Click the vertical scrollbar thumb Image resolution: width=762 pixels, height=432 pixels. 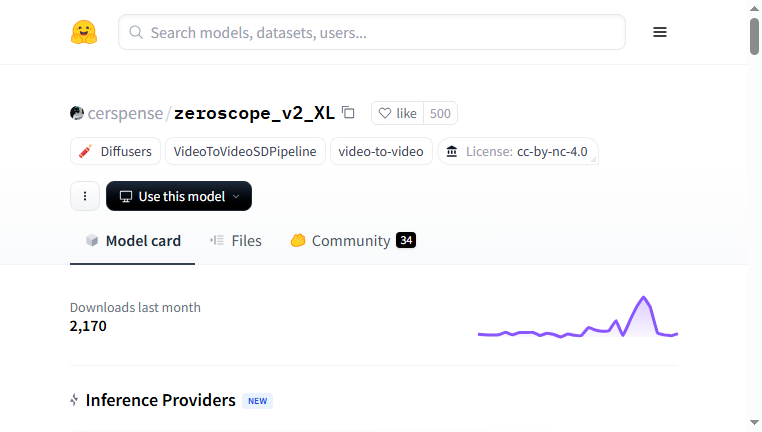tap(754, 36)
